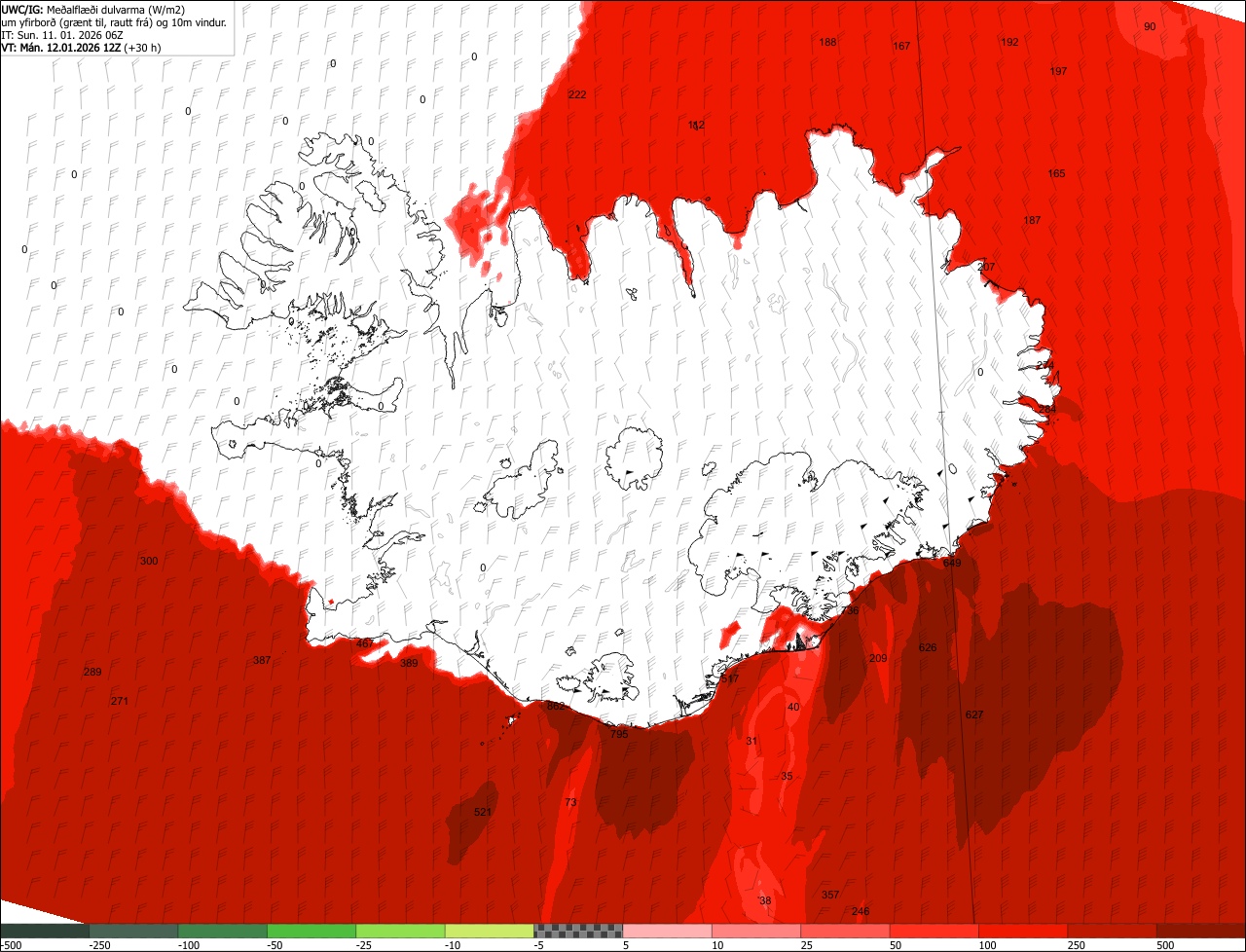1246x952 pixels.
Task: Click the legend label -250
Action: coord(99,945)
